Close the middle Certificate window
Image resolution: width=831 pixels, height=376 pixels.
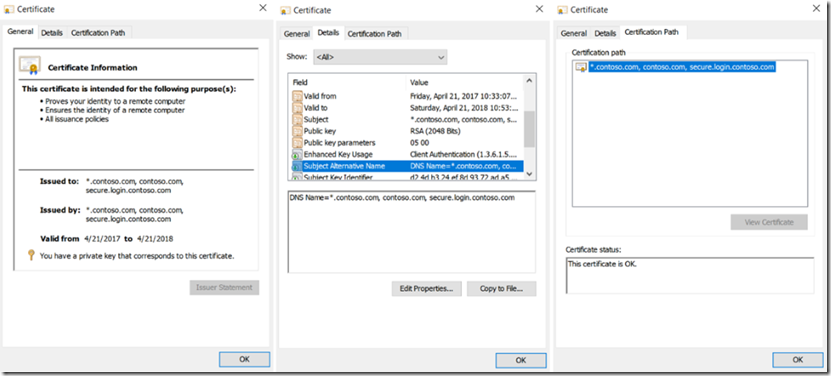pyautogui.click(x=540, y=9)
